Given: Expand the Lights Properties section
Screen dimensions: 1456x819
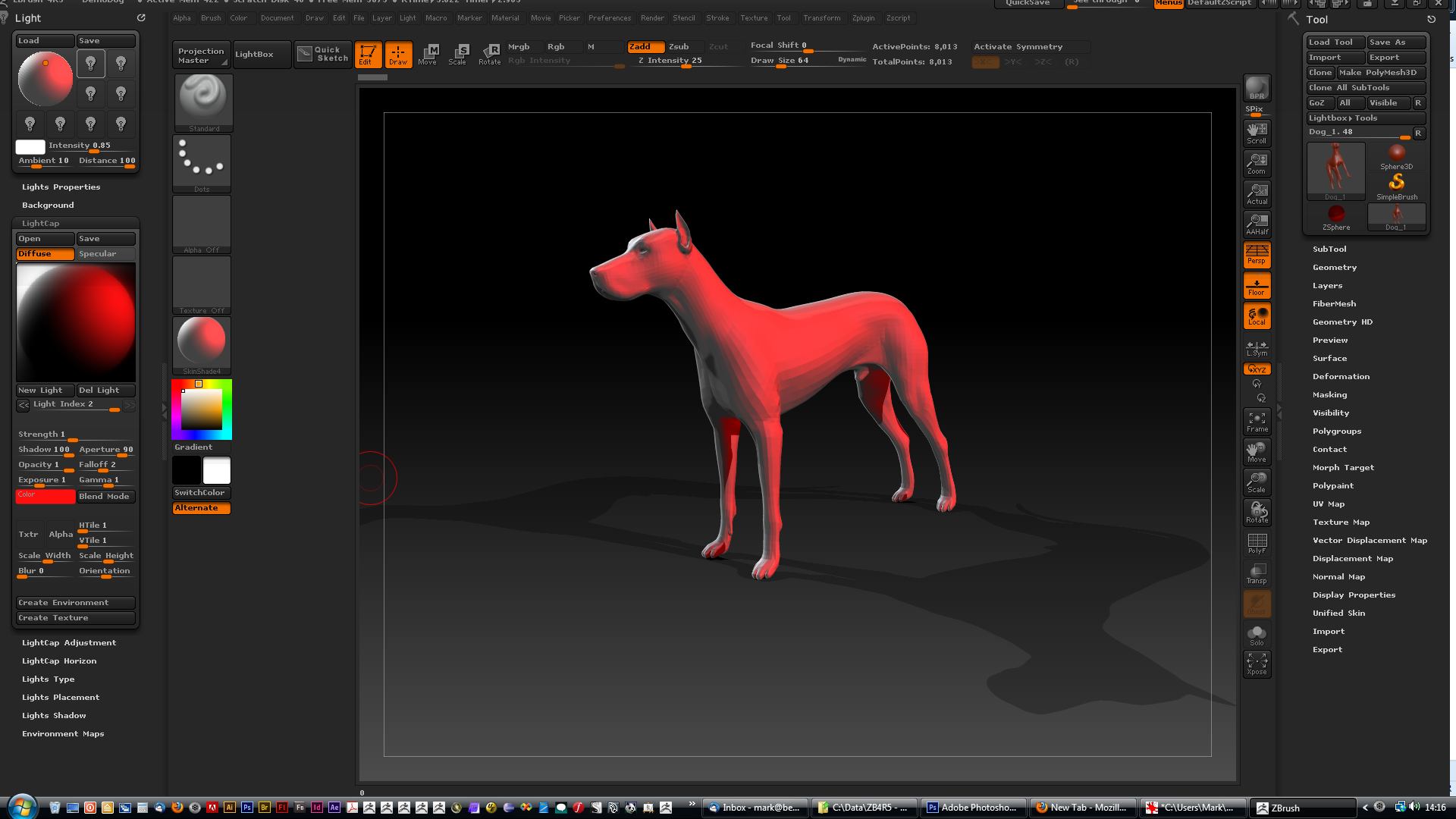Looking at the screenshot, I should click(61, 187).
